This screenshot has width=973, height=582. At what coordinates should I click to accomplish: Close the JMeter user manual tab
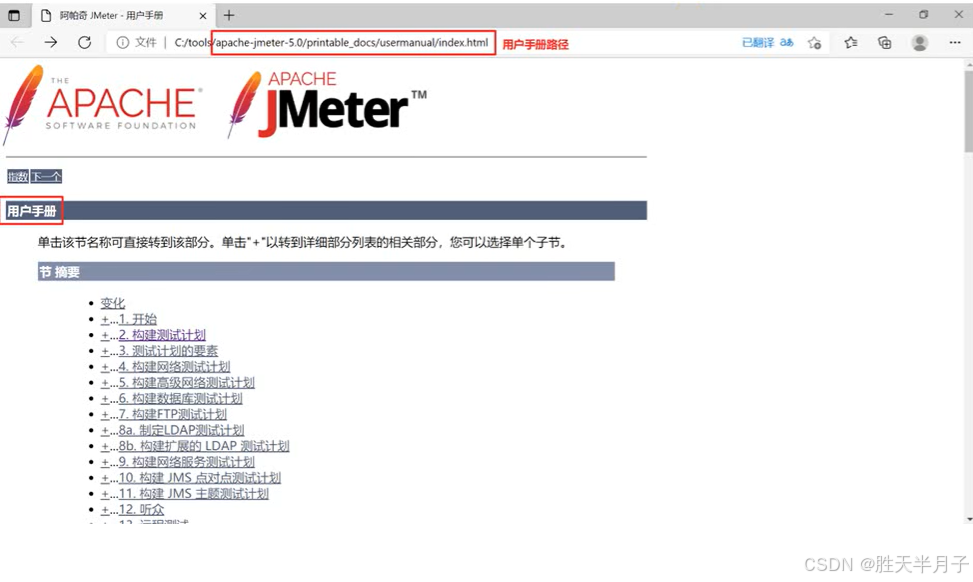[x=203, y=16]
